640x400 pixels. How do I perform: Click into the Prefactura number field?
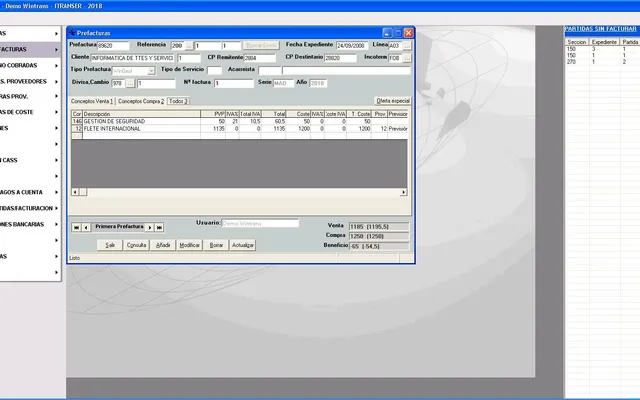113,46
